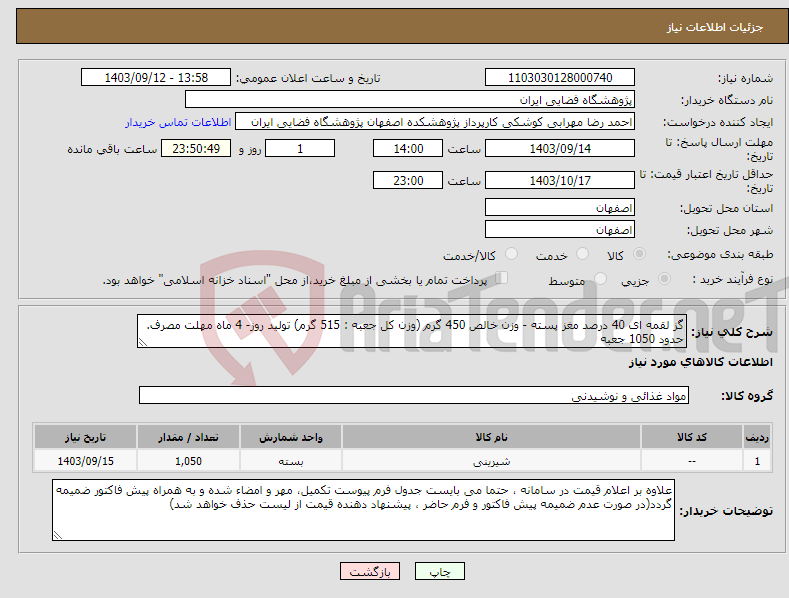Click the buyer name field پژوهشگاه فضایی ایران
The image size is (789, 598).
click(410, 100)
